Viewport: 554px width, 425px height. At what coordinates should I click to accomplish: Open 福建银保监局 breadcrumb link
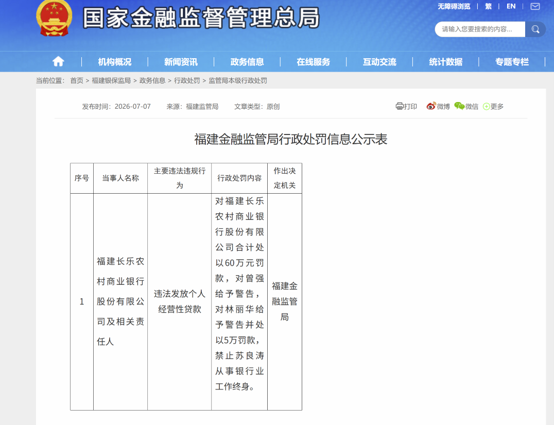coord(111,81)
